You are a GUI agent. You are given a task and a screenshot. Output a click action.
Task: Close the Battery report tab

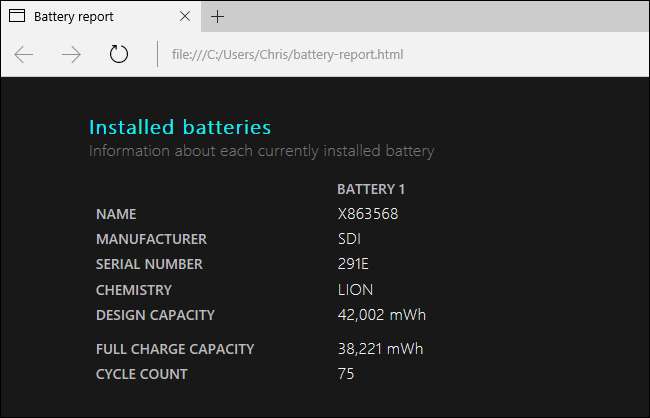tap(183, 16)
